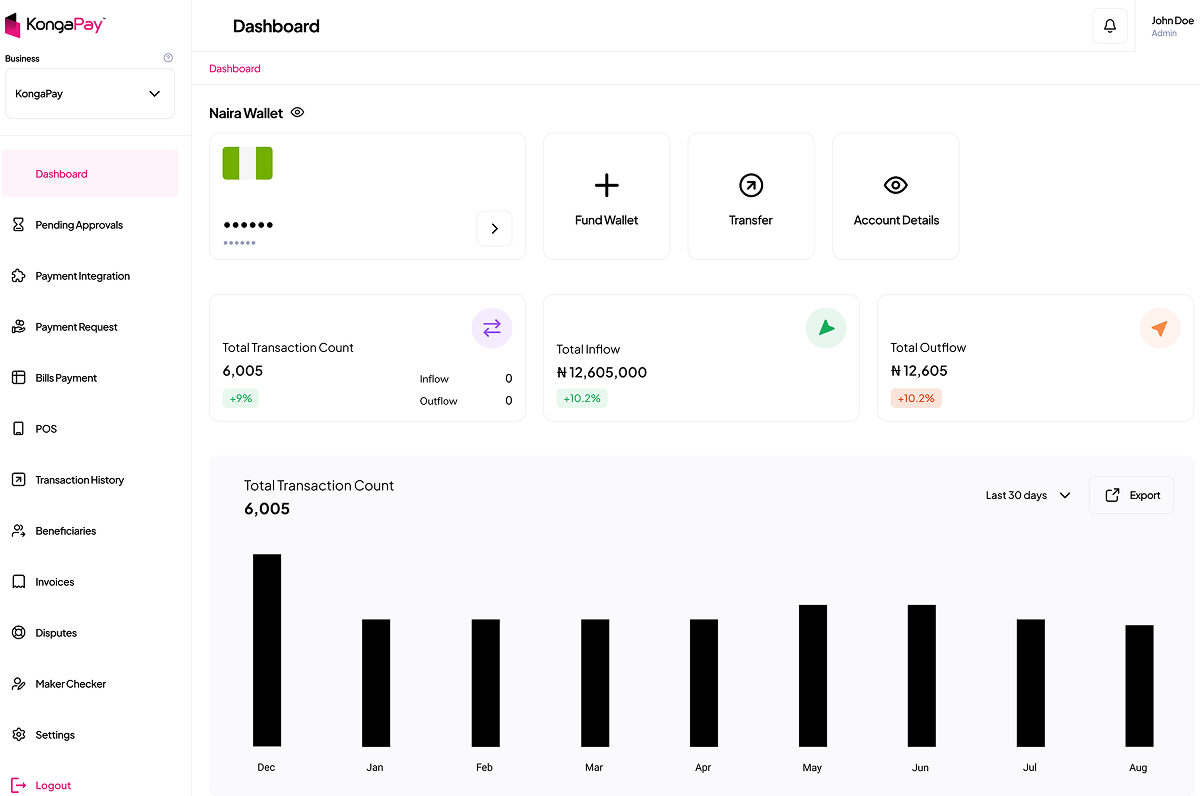1200x796 pixels.
Task: Click the Bills Payment grid icon
Action: 18,378
